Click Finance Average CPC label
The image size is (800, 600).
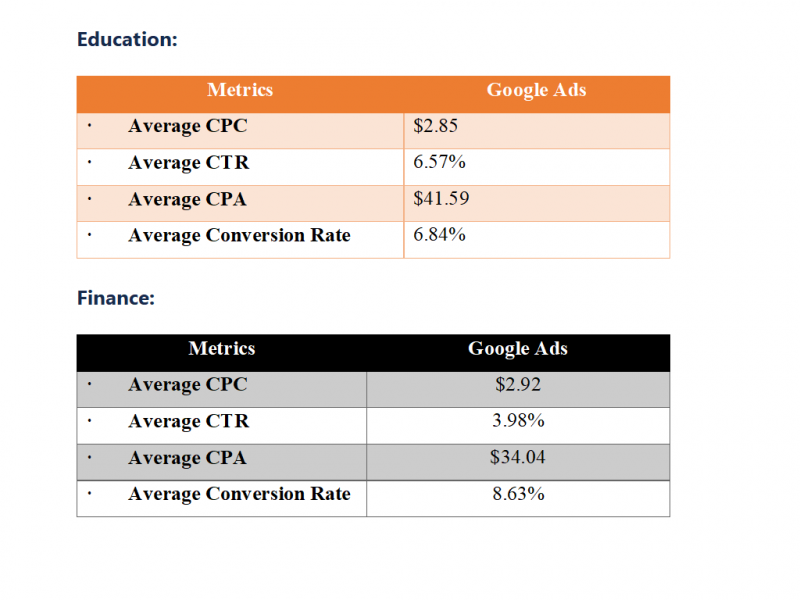point(188,385)
